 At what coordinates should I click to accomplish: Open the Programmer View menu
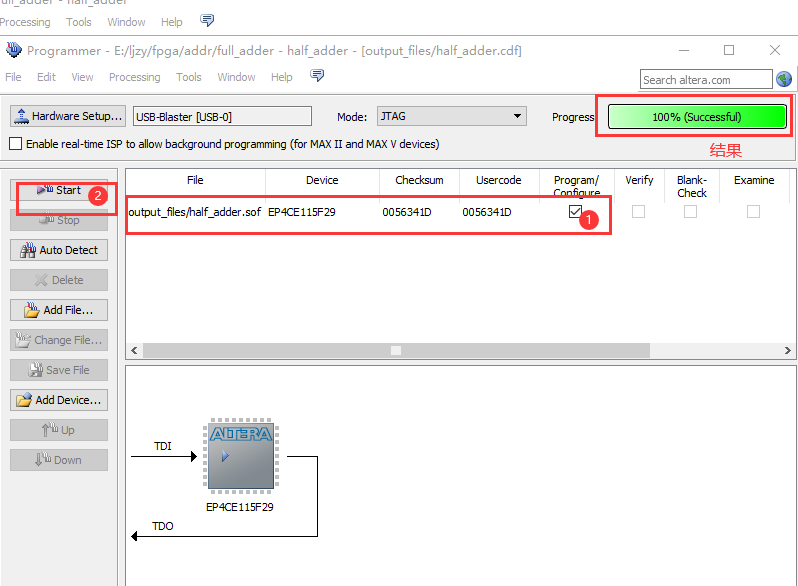coord(82,77)
